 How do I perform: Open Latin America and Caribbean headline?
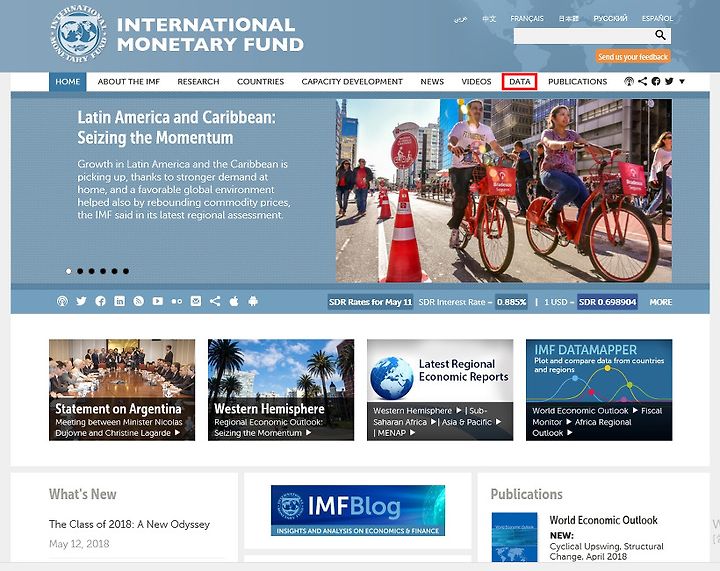click(x=176, y=127)
